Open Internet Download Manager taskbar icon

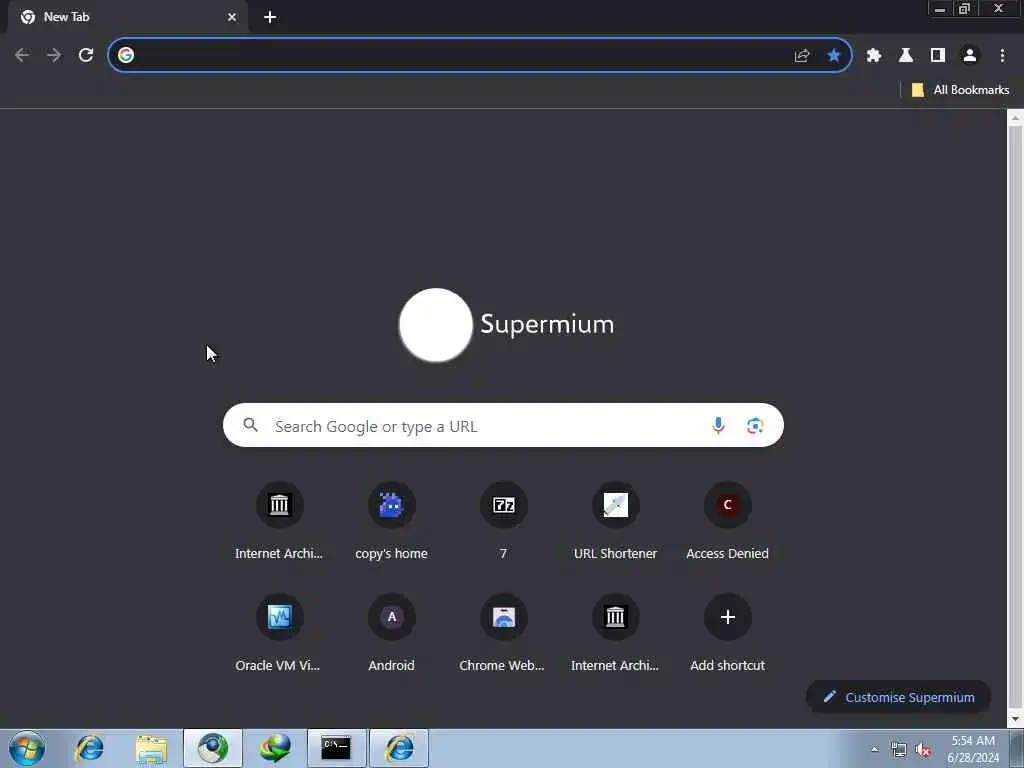[x=275, y=748]
